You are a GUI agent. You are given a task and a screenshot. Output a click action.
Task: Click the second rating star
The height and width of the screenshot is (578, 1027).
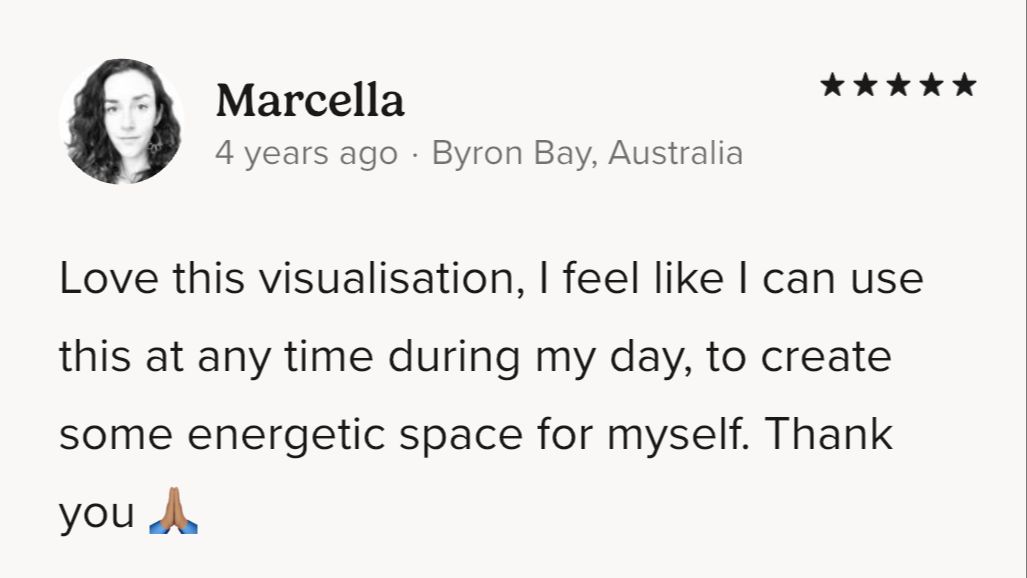pos(866,85)
